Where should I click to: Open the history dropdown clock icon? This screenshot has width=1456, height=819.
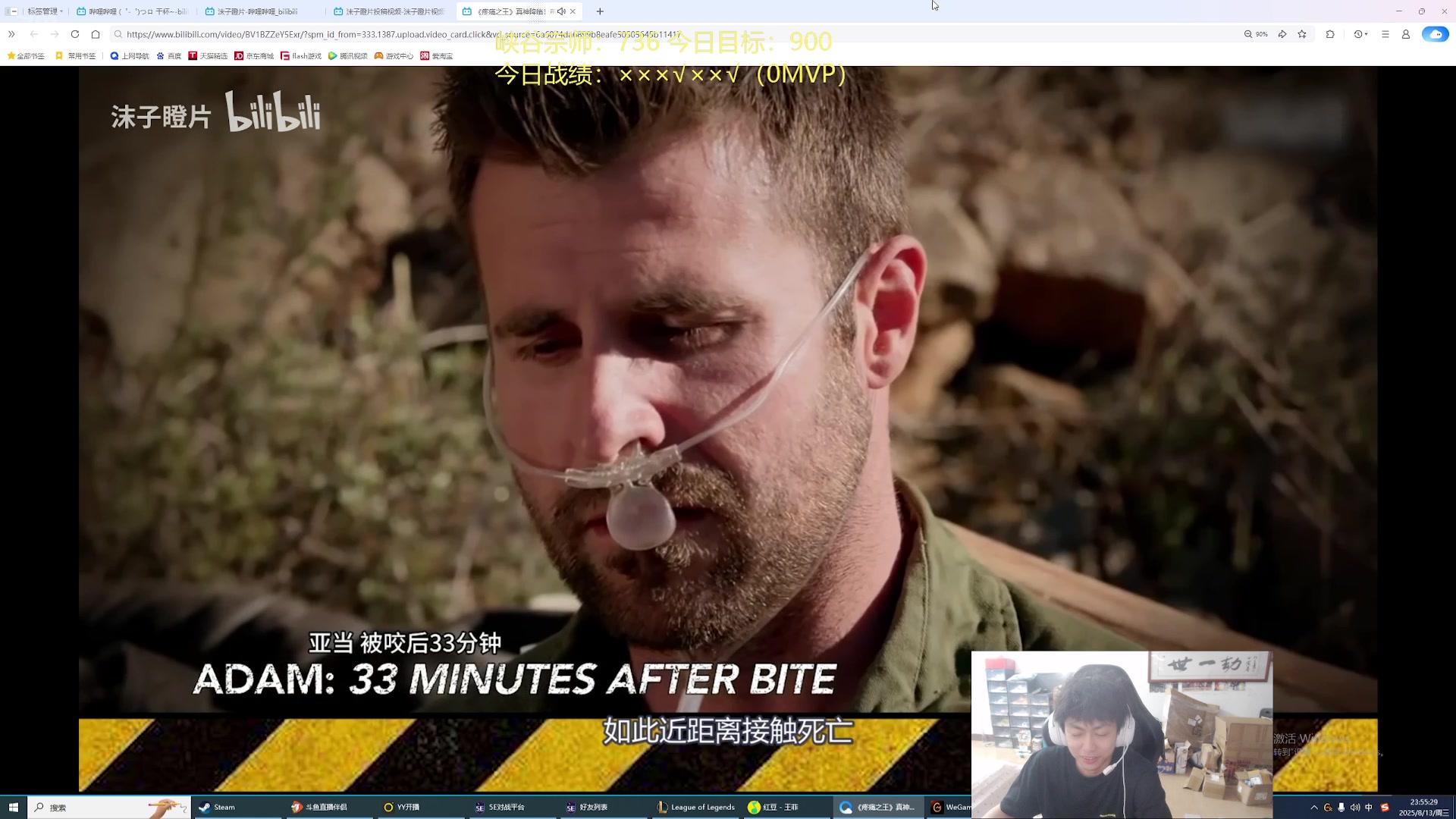pyautogui.click(x=1360, y=34)
